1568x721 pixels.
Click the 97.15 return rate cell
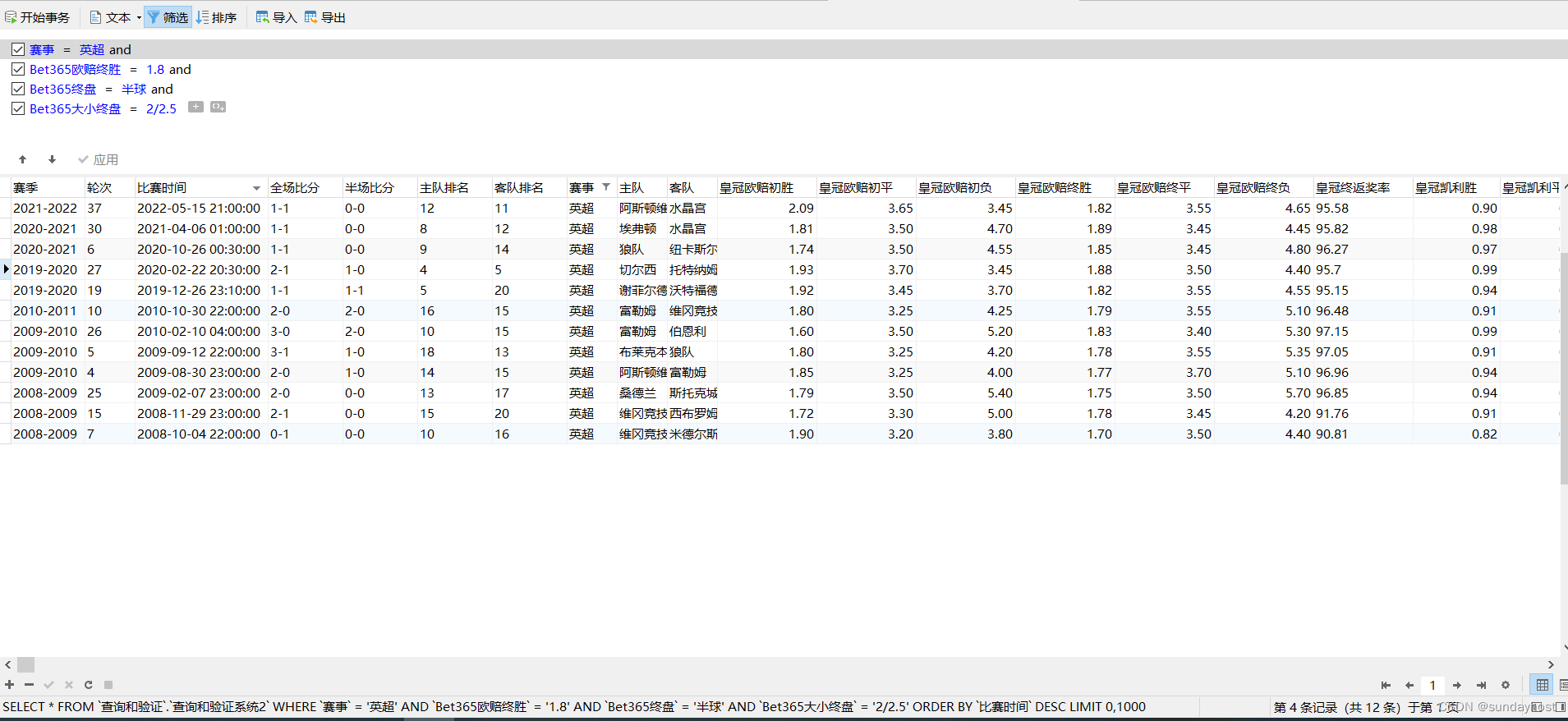click(x=1363, y=332)
